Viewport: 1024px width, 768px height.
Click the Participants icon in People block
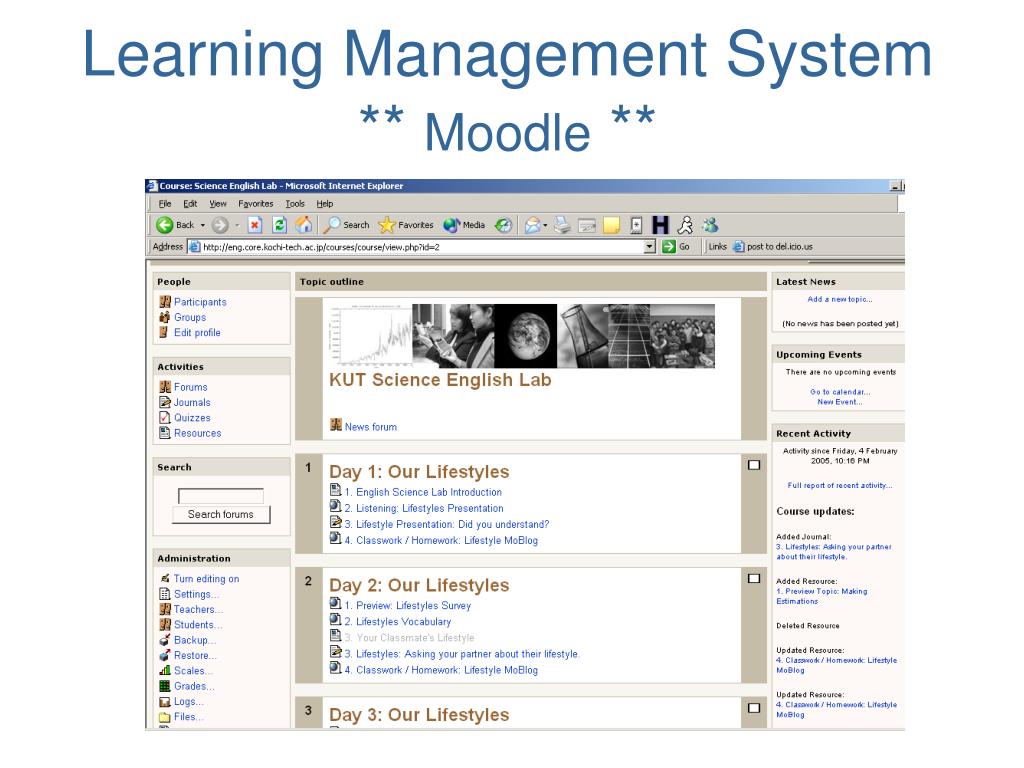click(165, 302)
